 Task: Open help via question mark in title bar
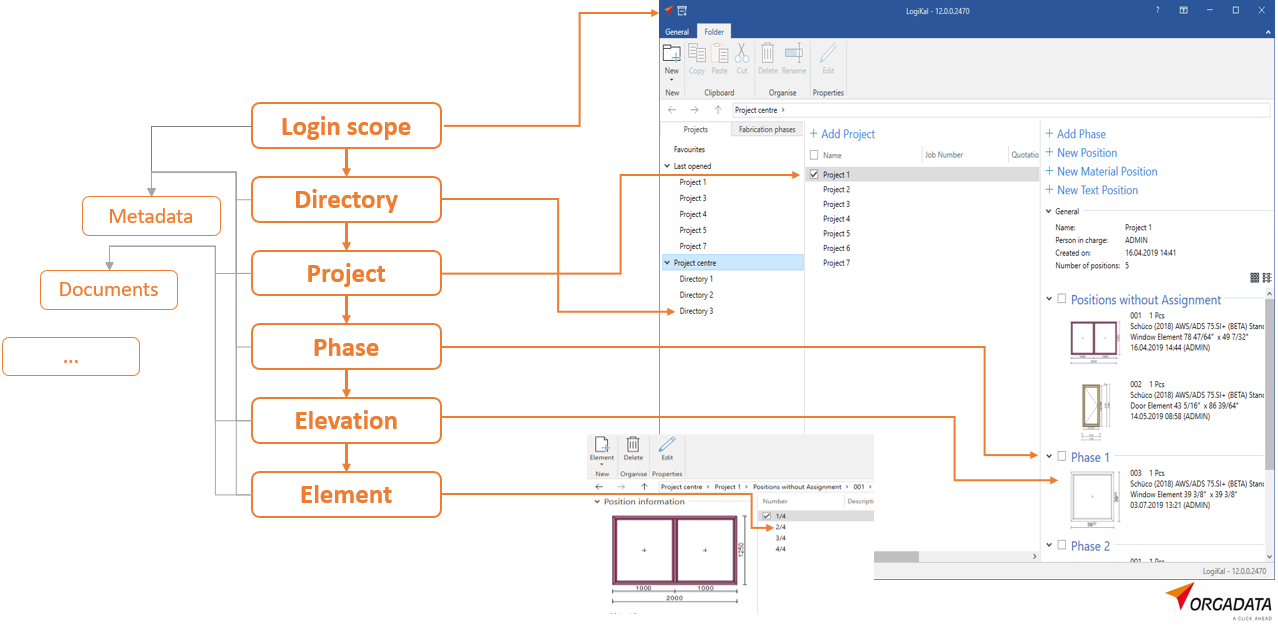coord(1157,10)
